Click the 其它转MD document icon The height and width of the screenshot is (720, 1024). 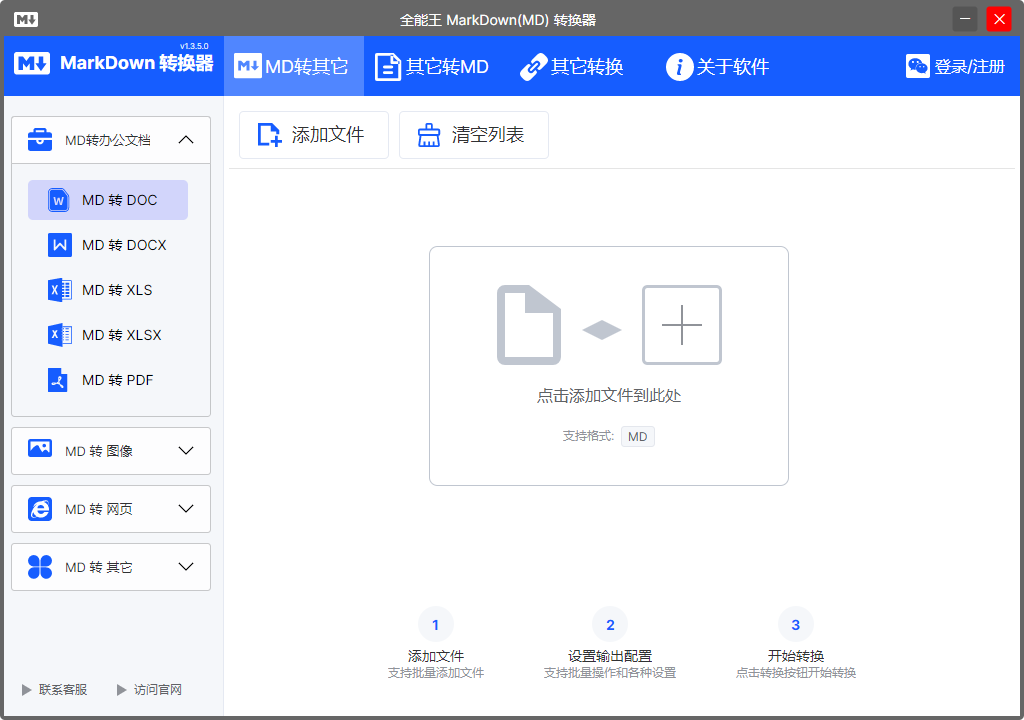387,67
